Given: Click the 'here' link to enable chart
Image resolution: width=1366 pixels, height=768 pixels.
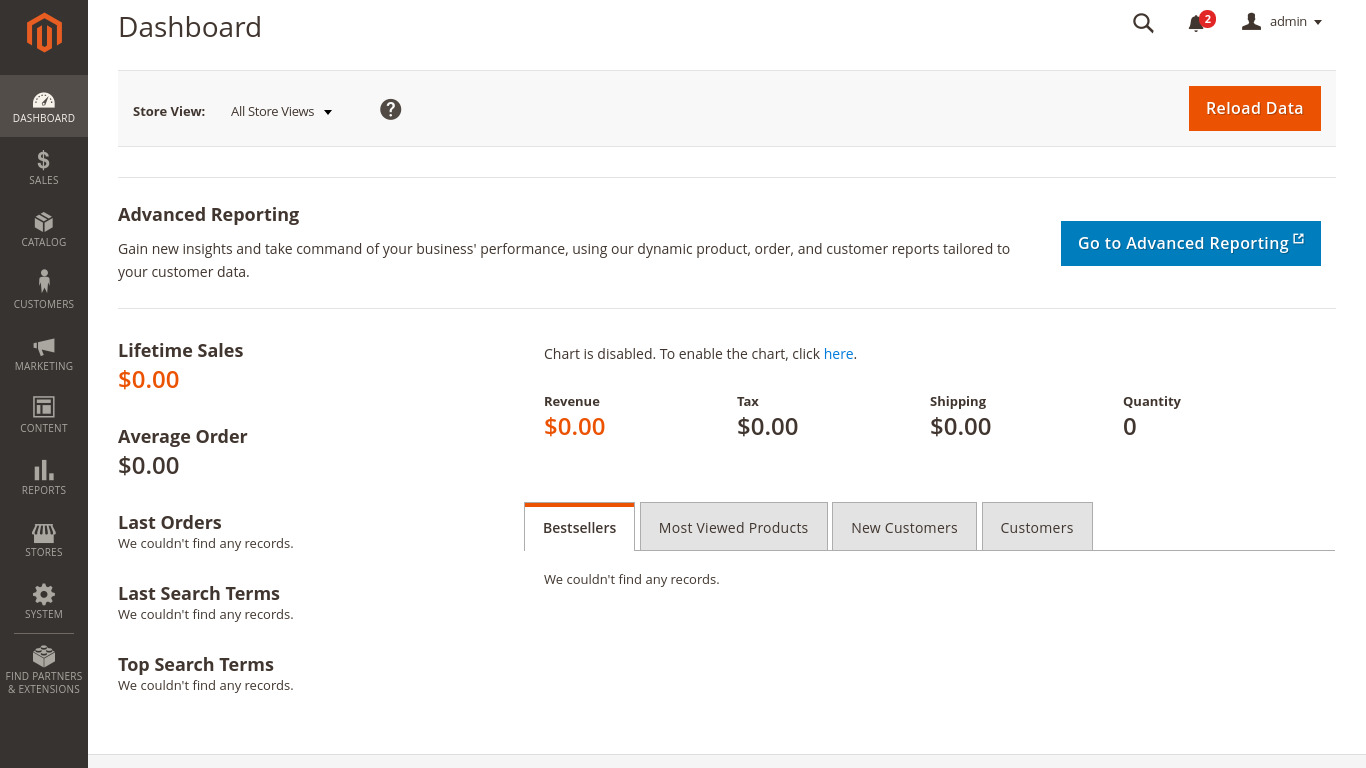Looking at the screenshot, I should pos(838,354).
